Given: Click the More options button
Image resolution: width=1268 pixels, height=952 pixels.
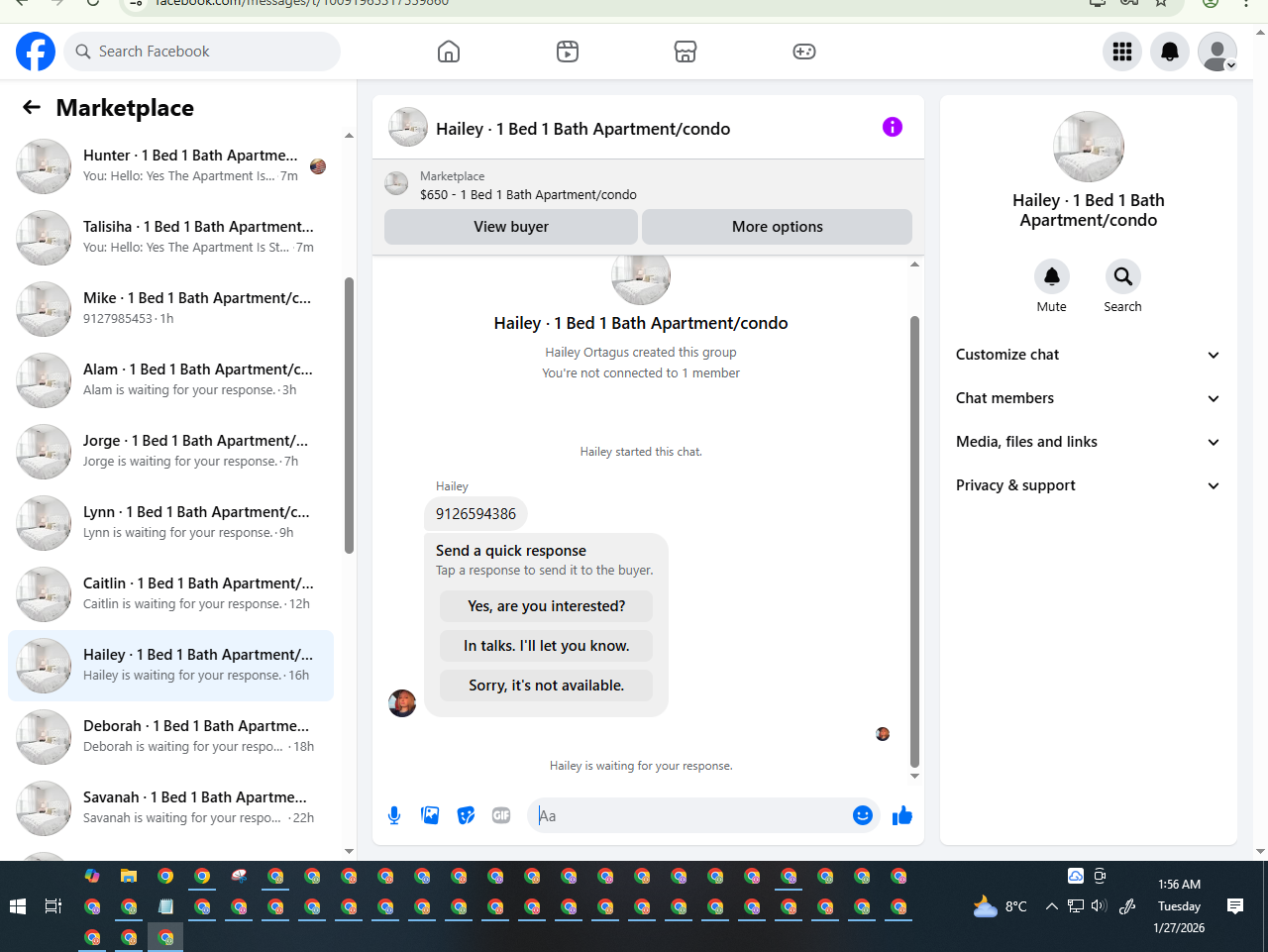Looking at the screenshot, I should [778, 227].
